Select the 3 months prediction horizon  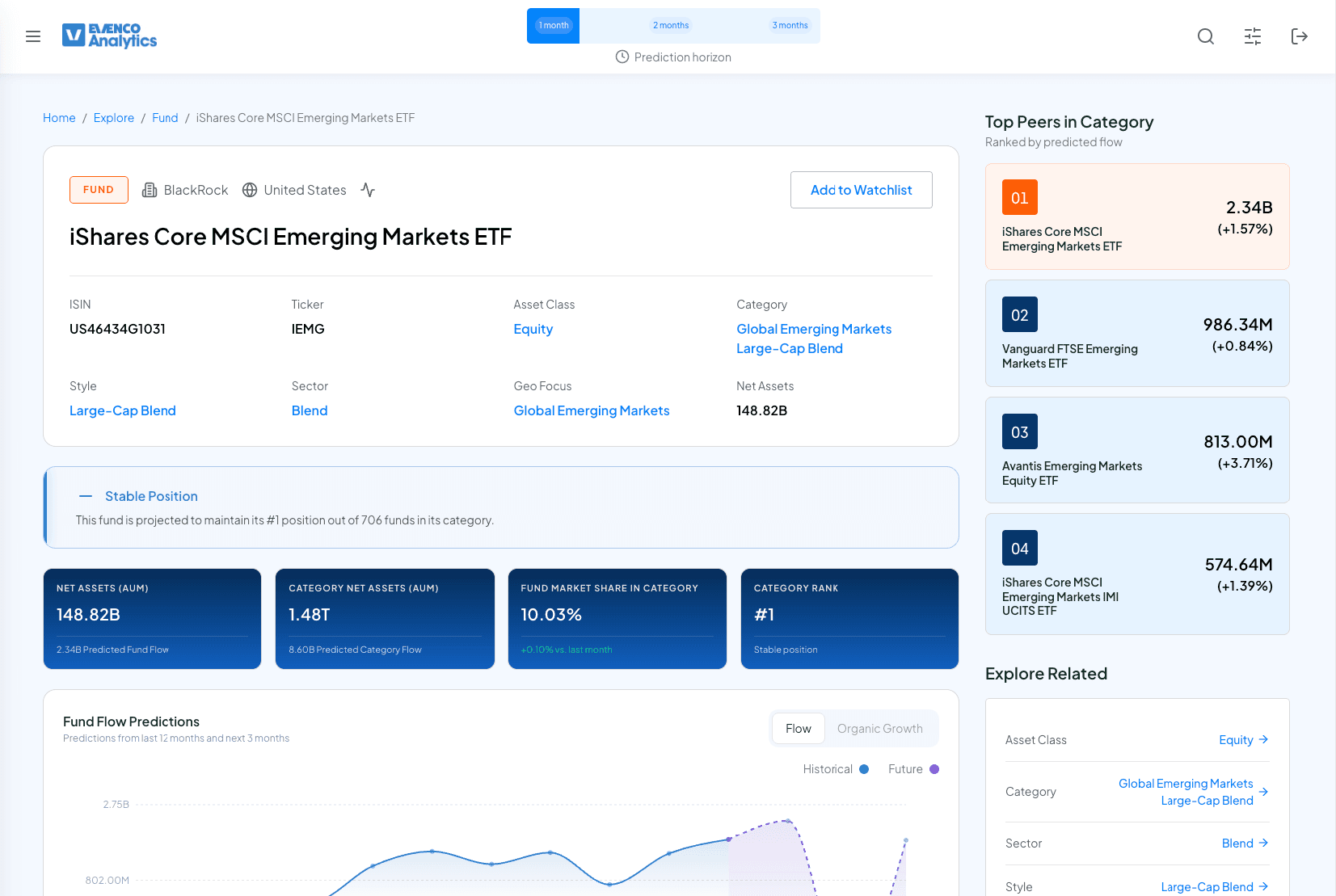(790, 26)
